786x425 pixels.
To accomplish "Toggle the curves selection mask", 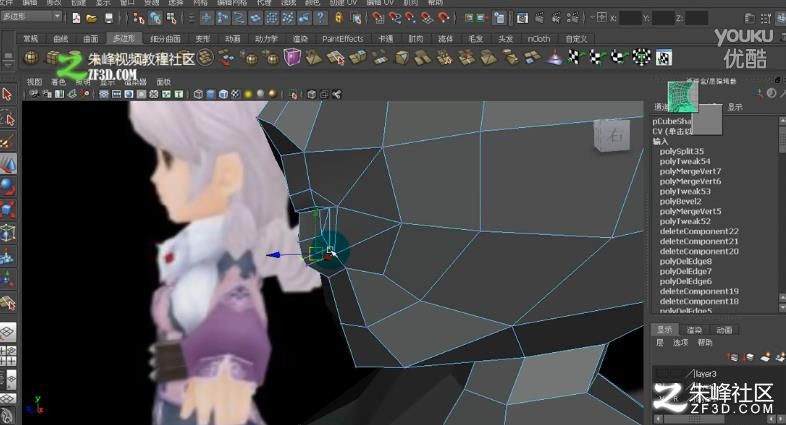I will pyautogui.click(x=239, y=19).
